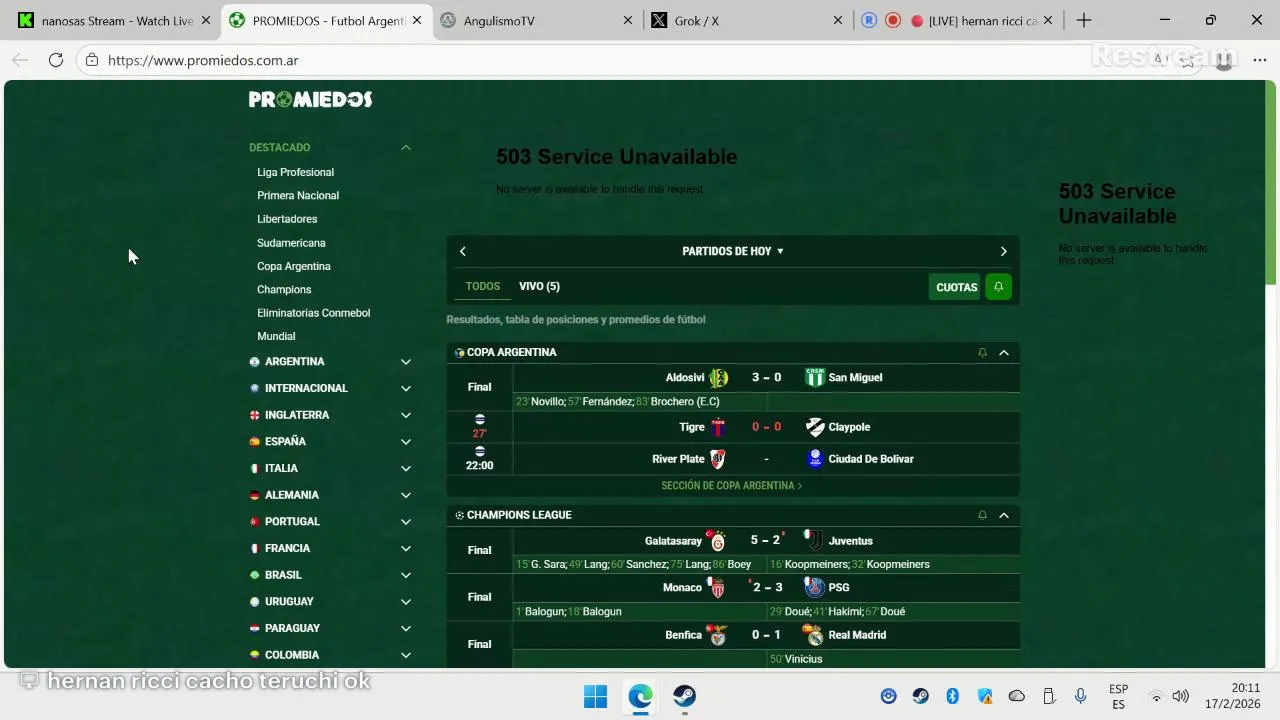Click the San Miguel team crest

pyautogui.click(x=815, y=378)
